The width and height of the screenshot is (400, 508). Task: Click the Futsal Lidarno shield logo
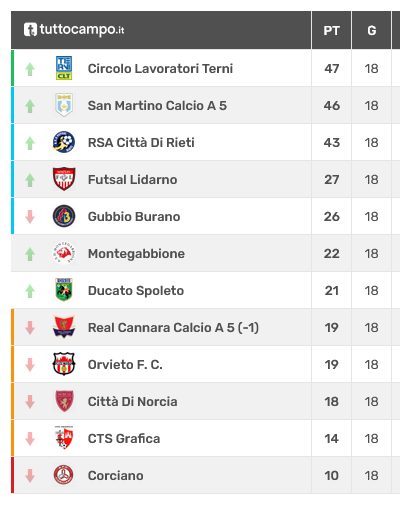[64, 179]
